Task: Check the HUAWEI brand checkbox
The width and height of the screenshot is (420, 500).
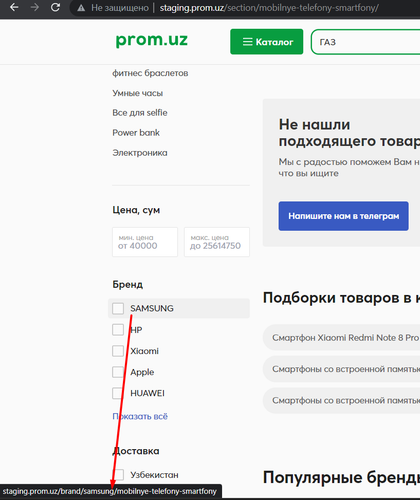Action: pyautogui.click(x=118, y=393)
